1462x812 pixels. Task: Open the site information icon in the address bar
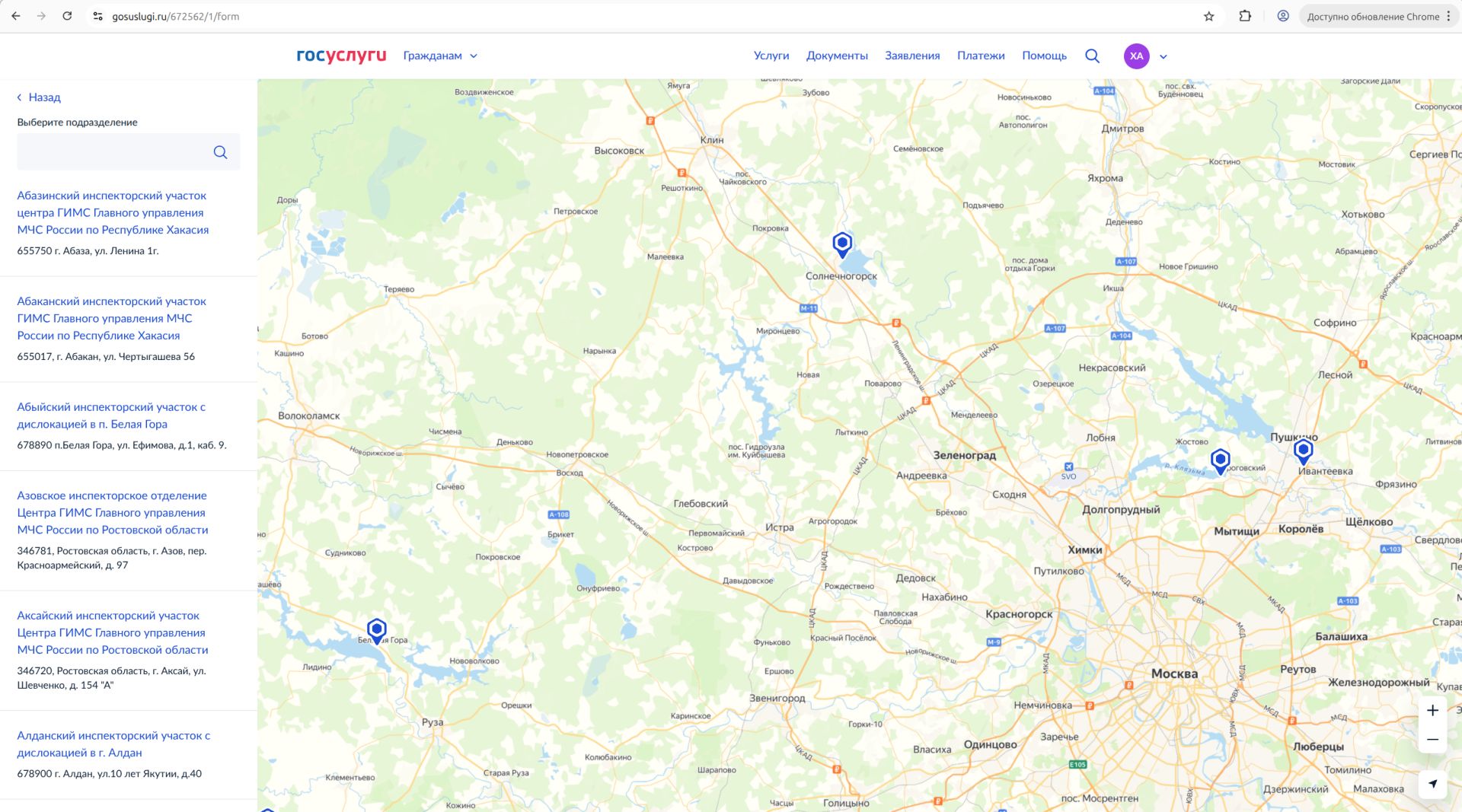pos(98,16)
